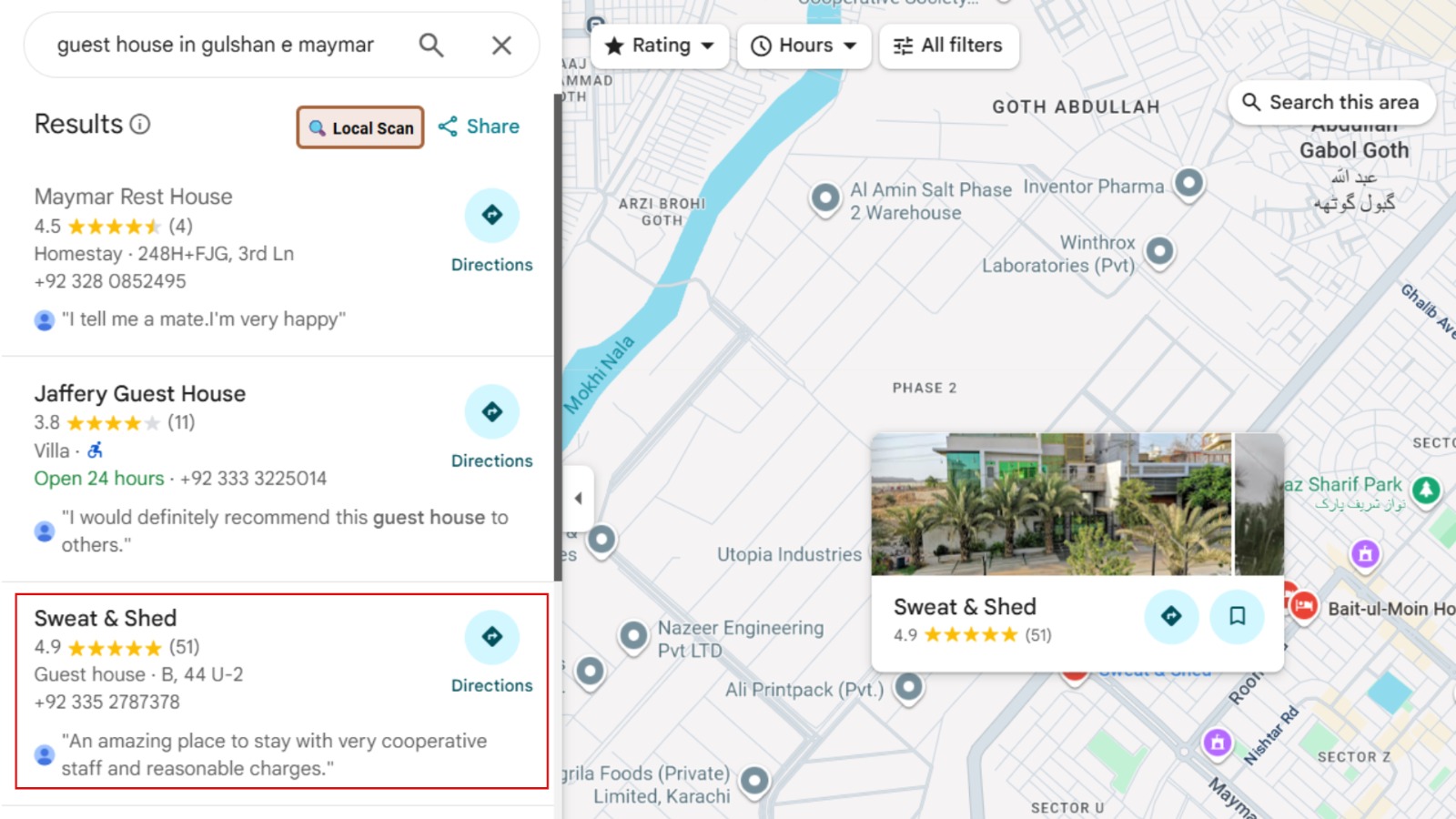The width and height of the screenshot is (1456, 819).
Task: Open Jaffery Guest House listing title
Action: tap(140, 393)
